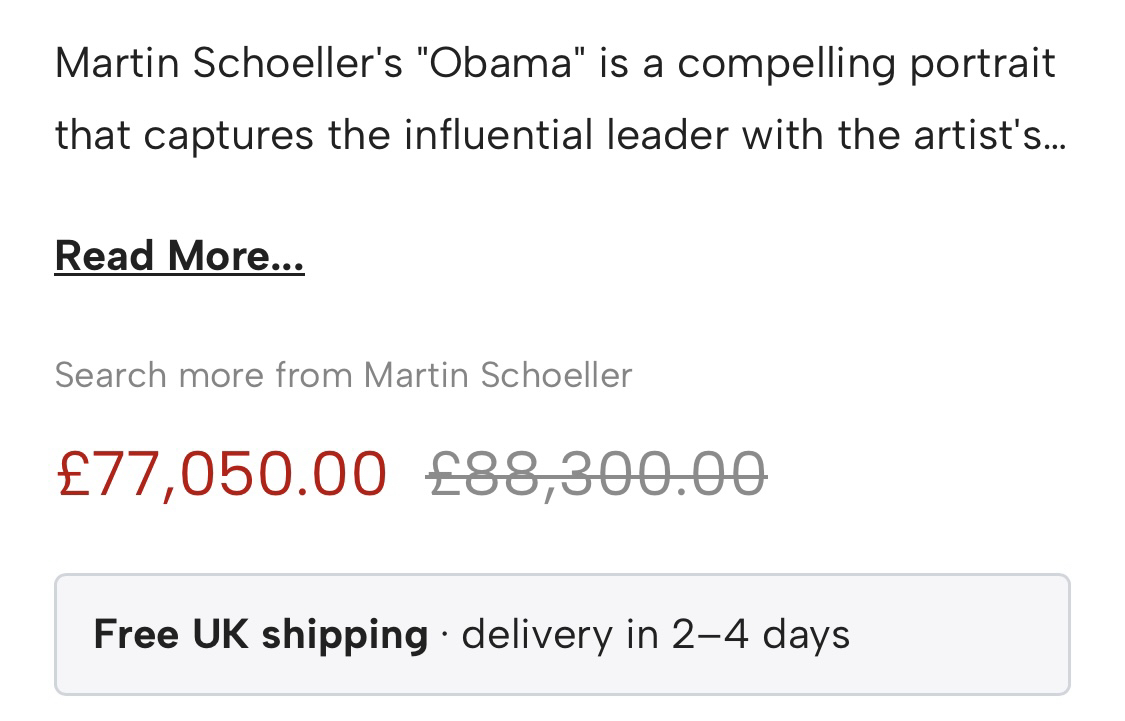Click the bold "Free UK shipping" text

tap(260, 634)
